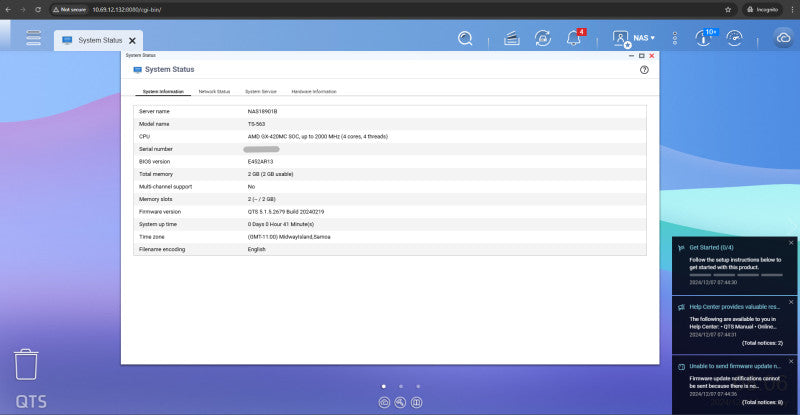This screenshot has width=800, height=415.
Task: Select the System Information tab
Action: point(163,91)
